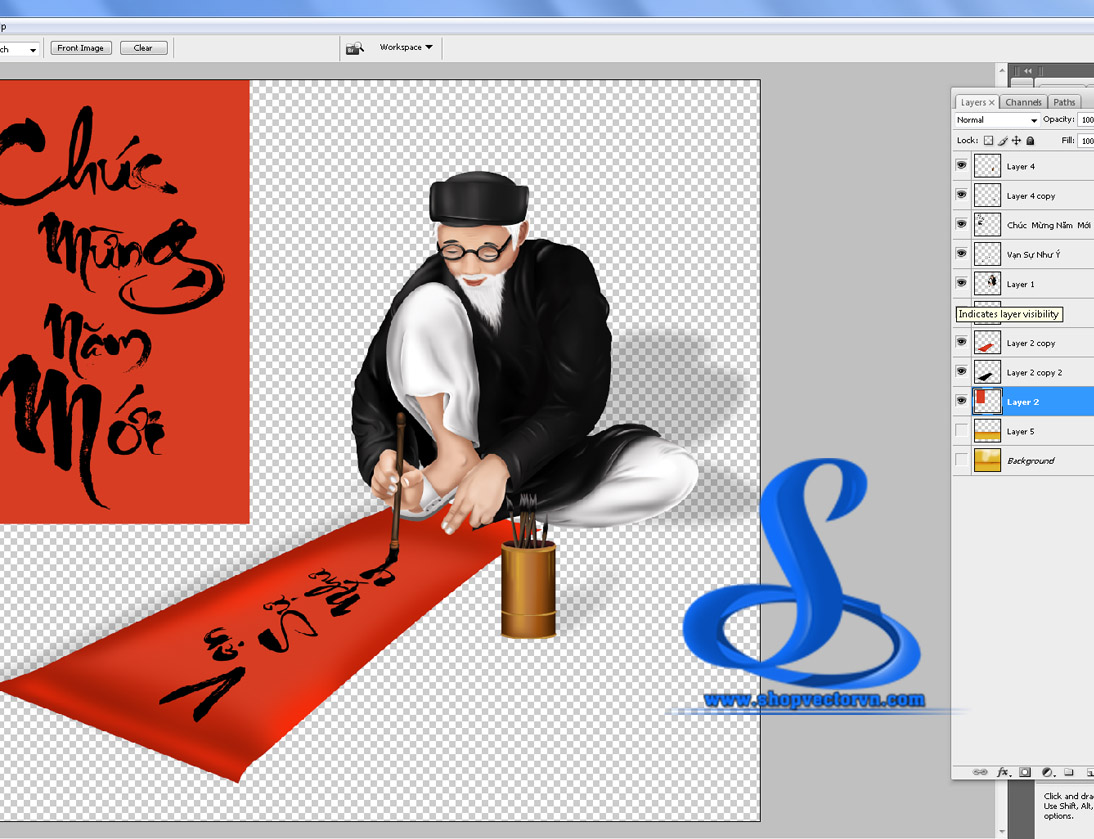Create a new layer group with the folder icon

tap(1068, 772)
